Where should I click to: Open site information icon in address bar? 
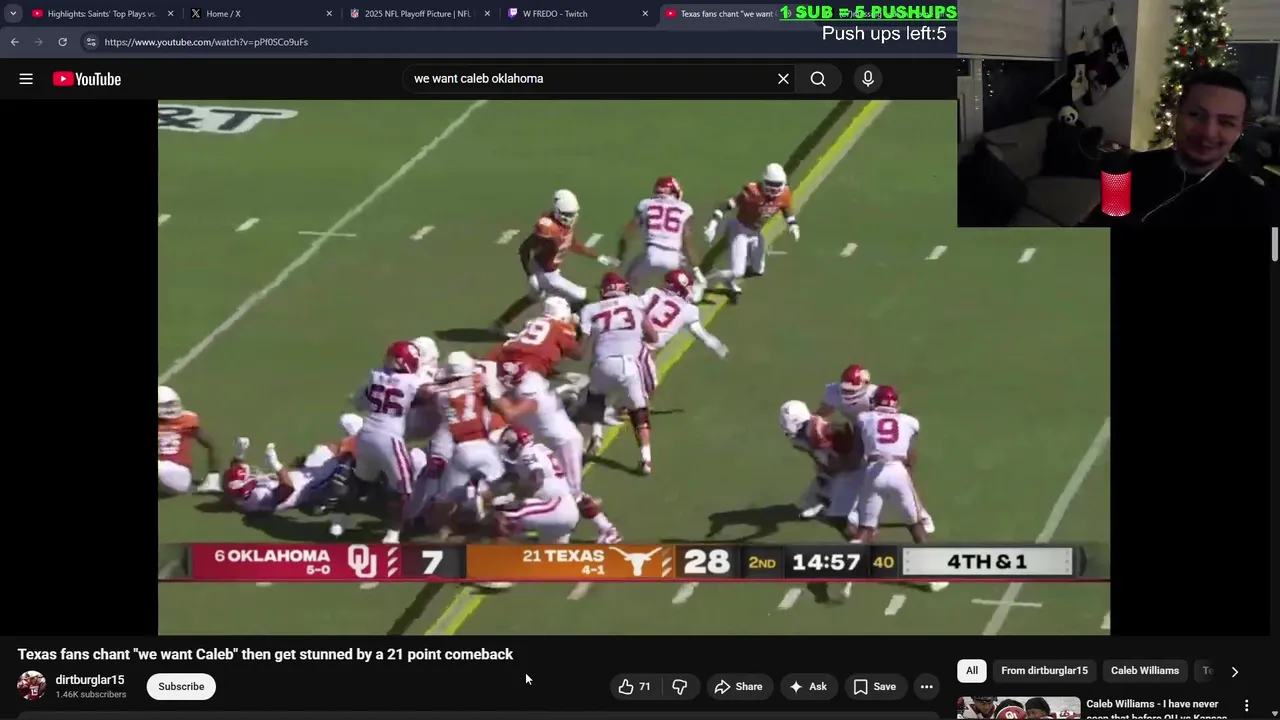tap(90, 42)
